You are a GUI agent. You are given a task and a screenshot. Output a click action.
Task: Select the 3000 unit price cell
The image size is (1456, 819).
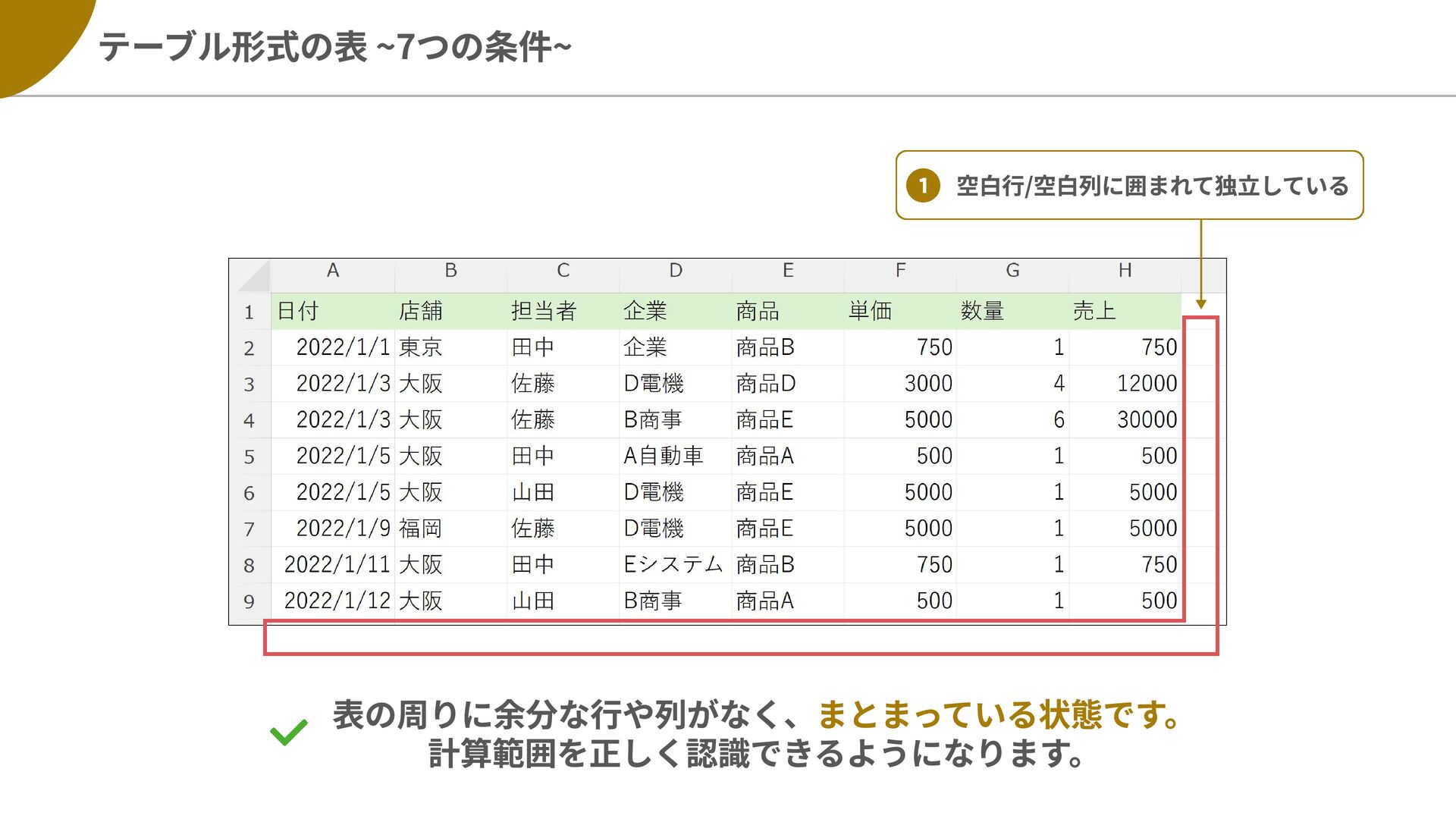pos(900,384)
